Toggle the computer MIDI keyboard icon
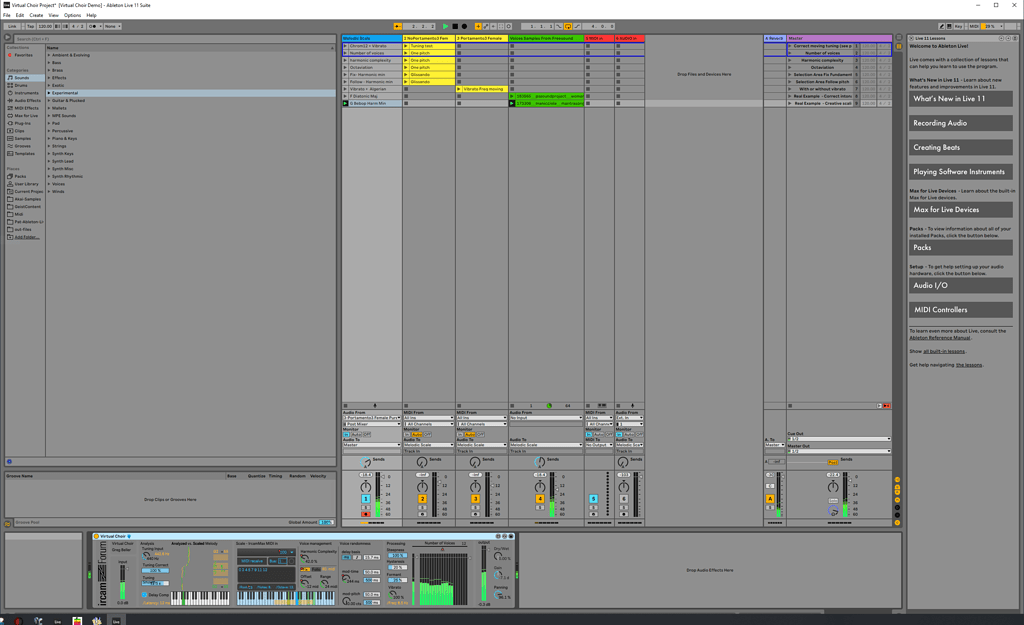This screenshot has height=625, width=1024. (x=950, y=25)
